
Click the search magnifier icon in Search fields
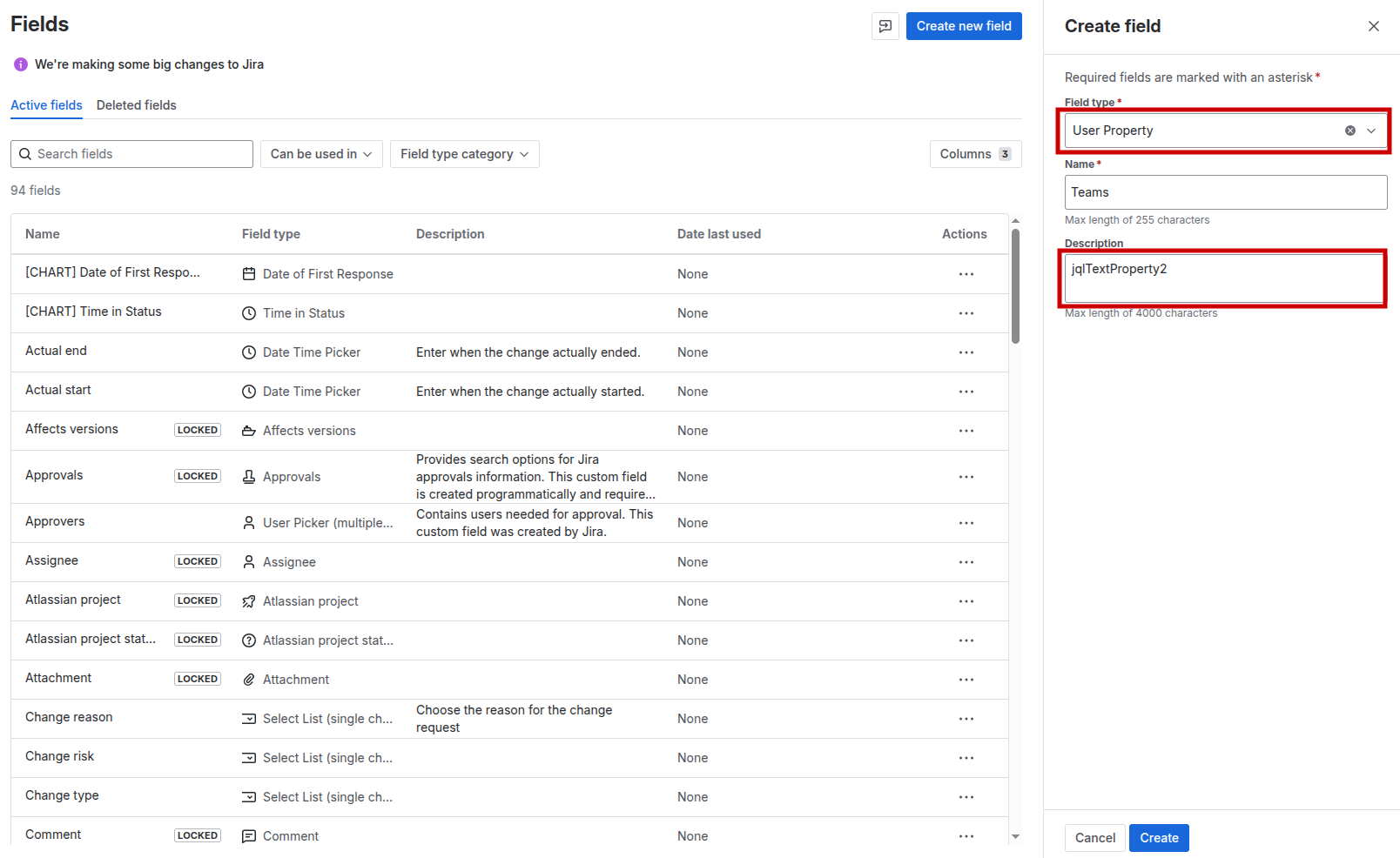25,154
